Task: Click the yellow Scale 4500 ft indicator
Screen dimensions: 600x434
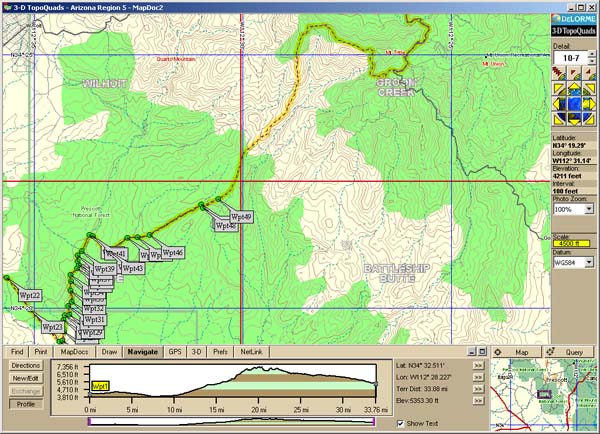Action: (x=571, y=243)
